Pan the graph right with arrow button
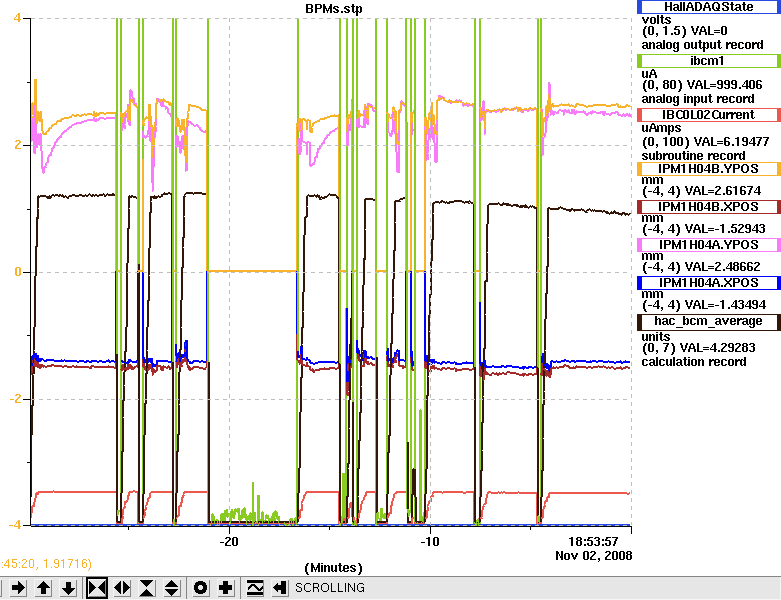Image resolution: width=781 pixels, height=600 pixels. click(18, 588)
